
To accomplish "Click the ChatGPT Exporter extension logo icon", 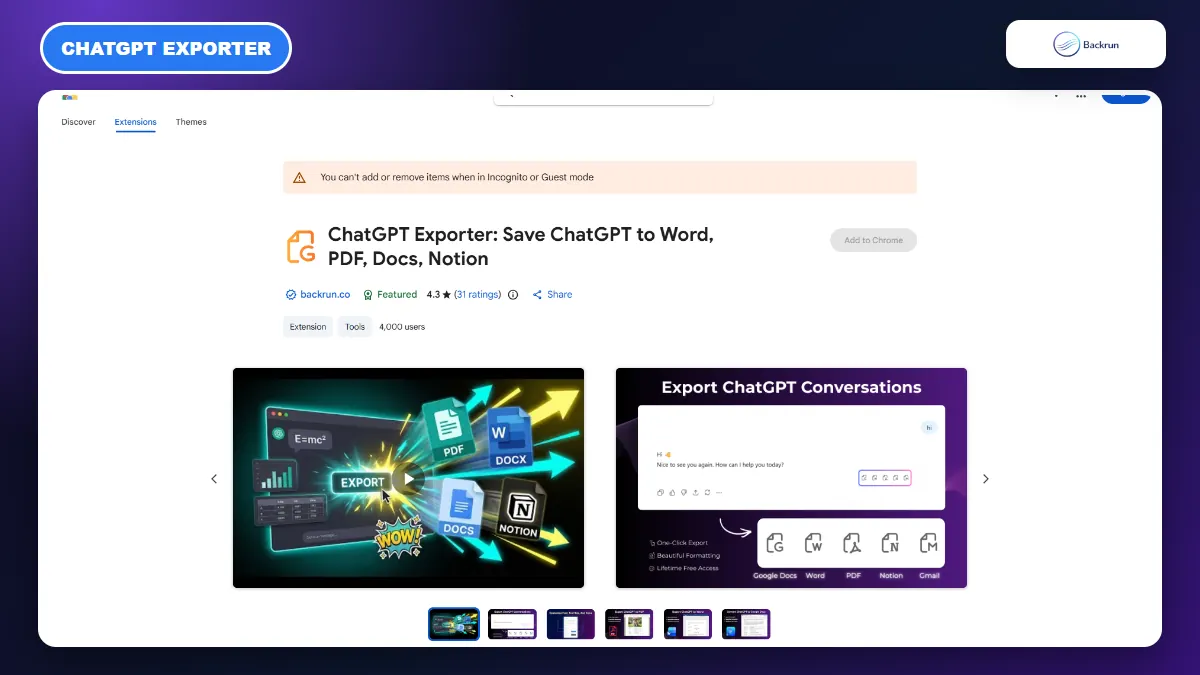I will click(x=300, y=247).
